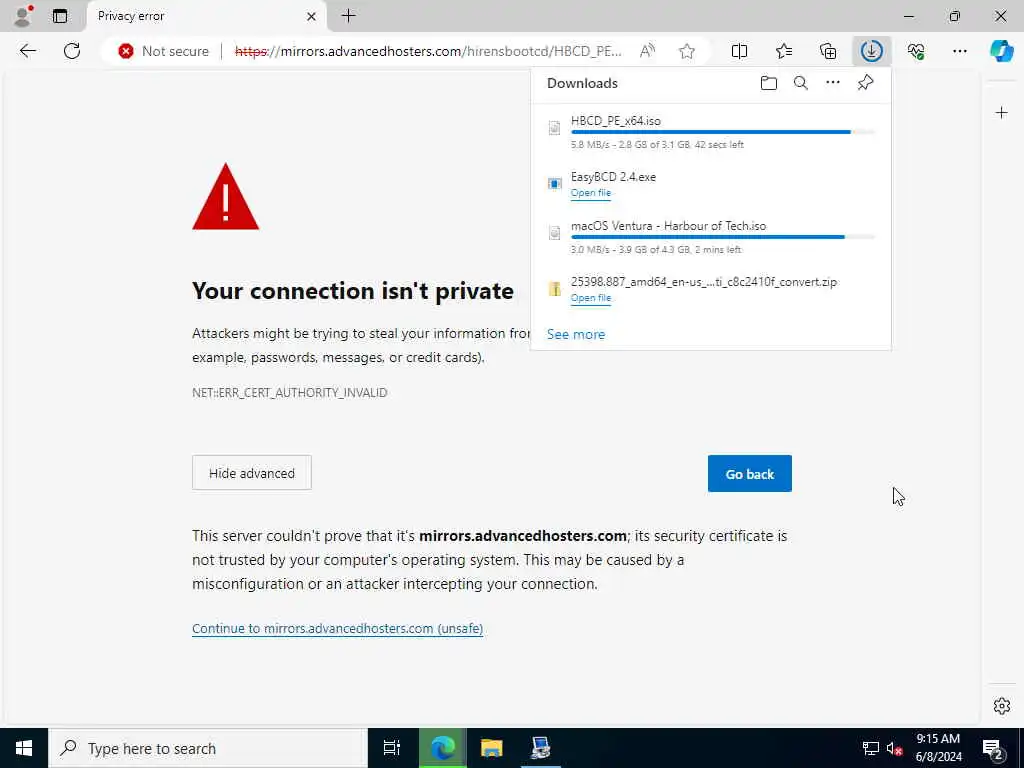This screenshot has height=768, width=1024.
Task: Open a new tab with plus
Action: pyautogui.click(x=349, y=16)
